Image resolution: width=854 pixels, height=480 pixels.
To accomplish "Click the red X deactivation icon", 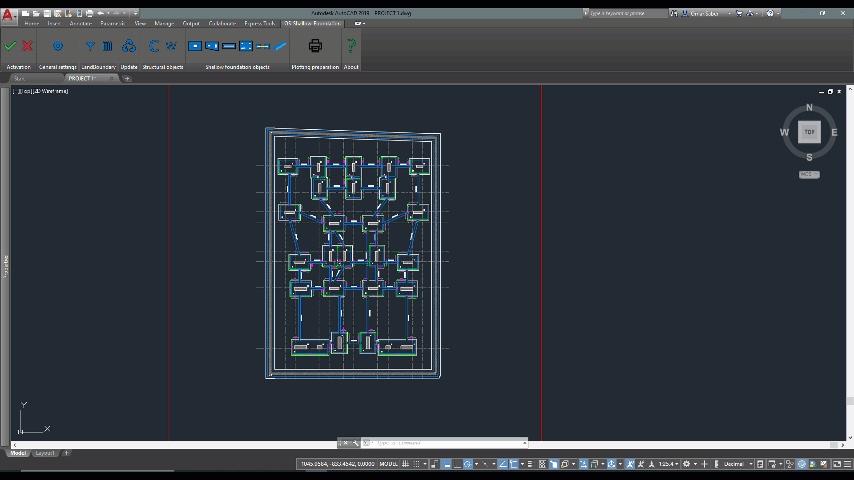I will (x=27, y=46).
